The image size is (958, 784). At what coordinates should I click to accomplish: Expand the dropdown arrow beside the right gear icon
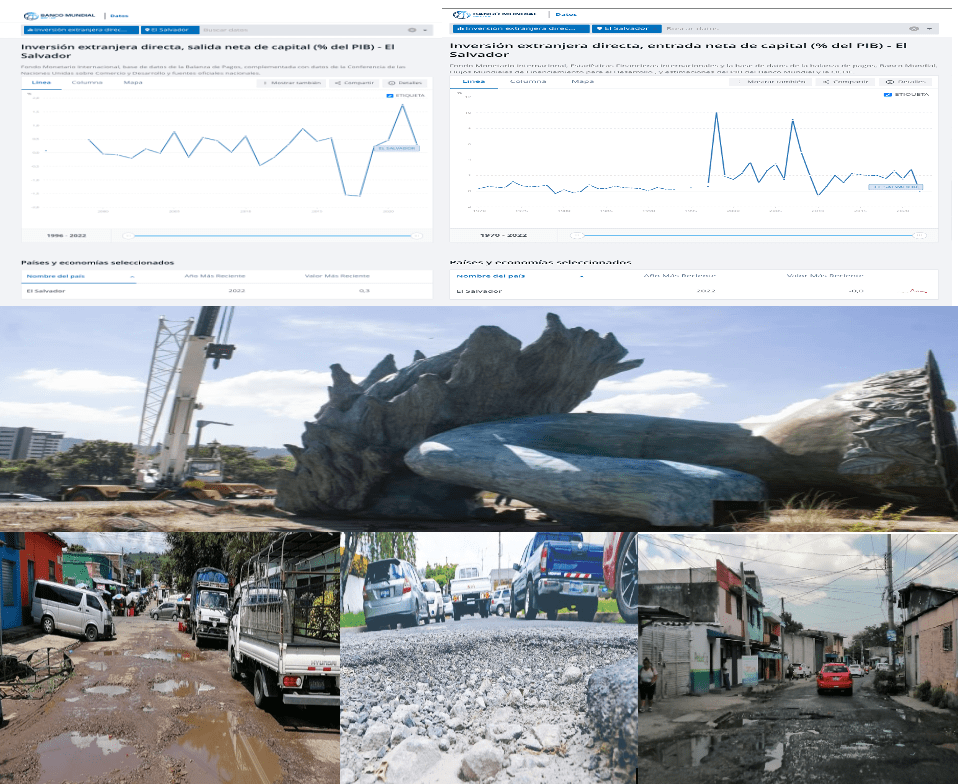(x=926, y=29)
